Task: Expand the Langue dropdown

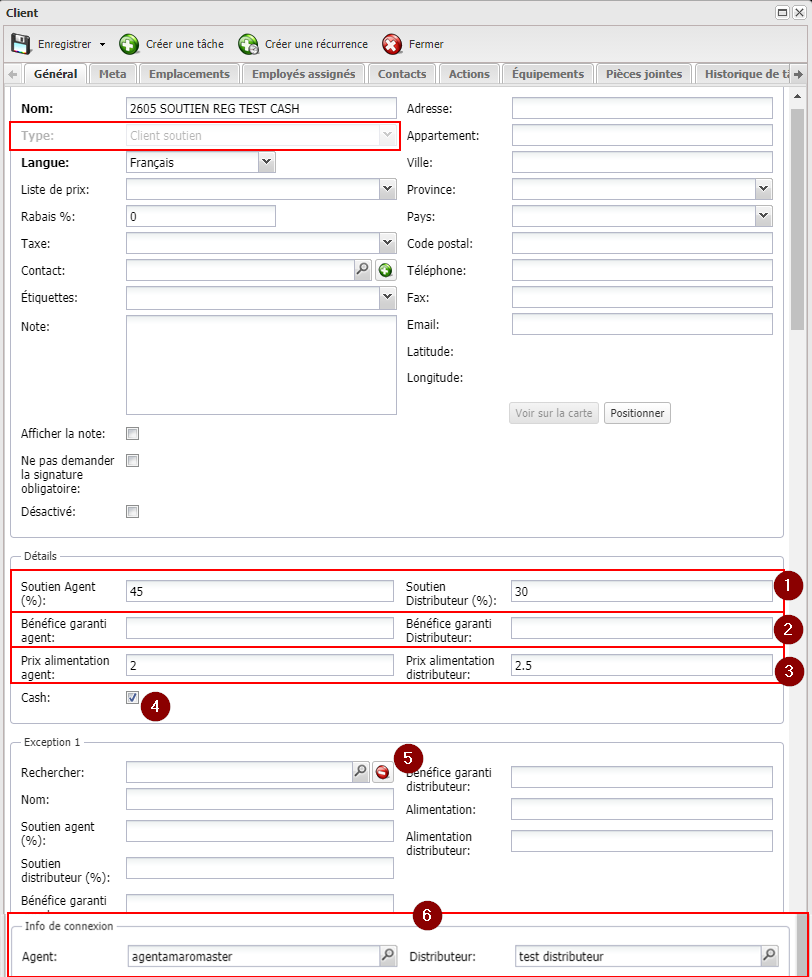Action: (267, 163)
